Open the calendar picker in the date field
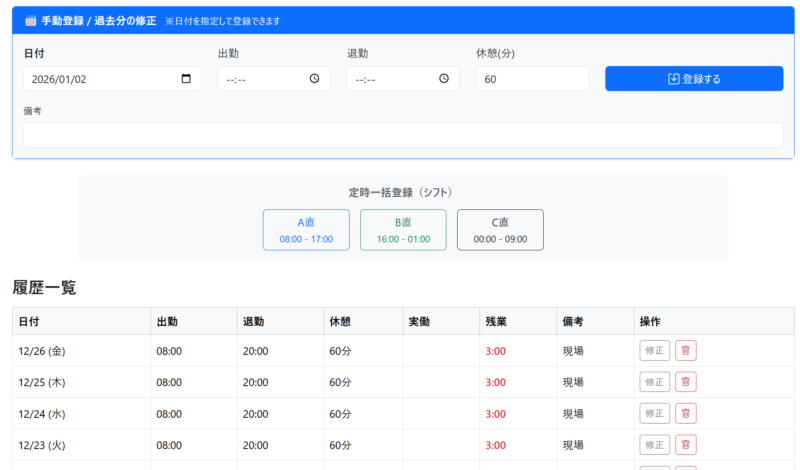The height and width of the screenshot is (470, 800). (186, 79)
